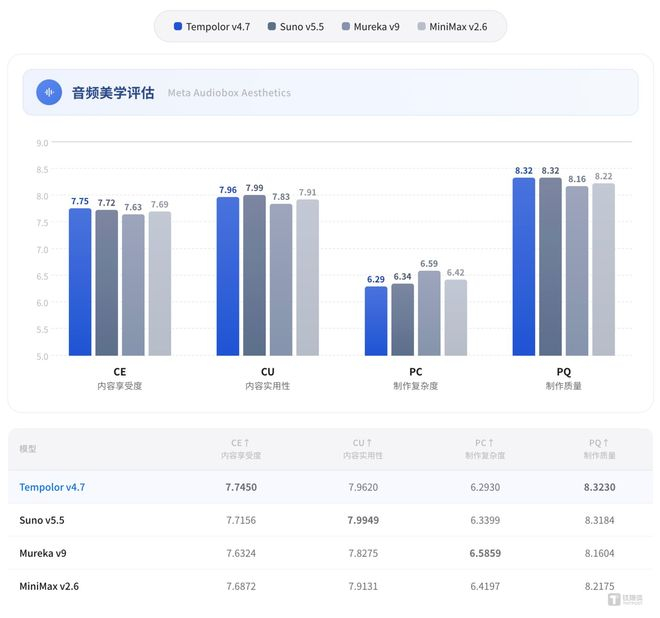Screen dimensions: 660x618
Task: Open the Tempolor v4.7 link in table
Action: 52,487
